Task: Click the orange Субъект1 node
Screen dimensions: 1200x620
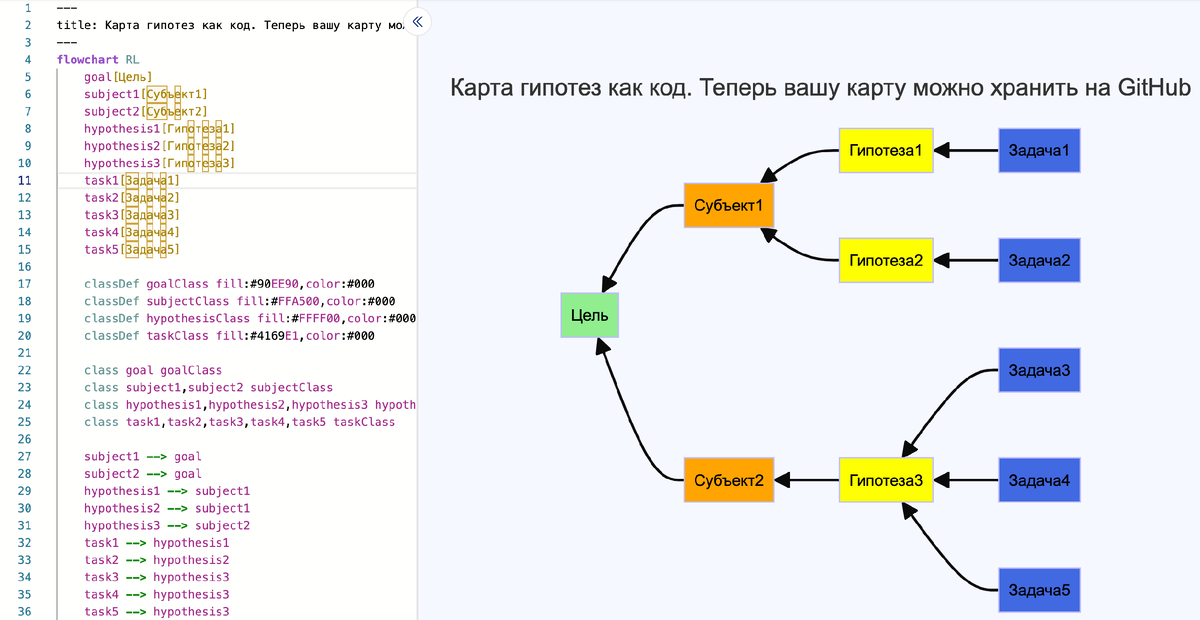Action: coord(728,205)
